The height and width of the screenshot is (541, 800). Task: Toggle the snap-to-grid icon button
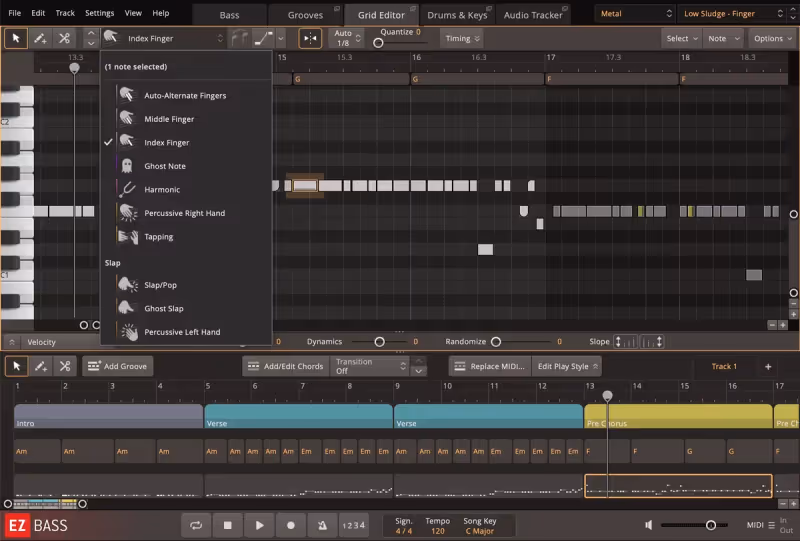(x=310, y=38)
